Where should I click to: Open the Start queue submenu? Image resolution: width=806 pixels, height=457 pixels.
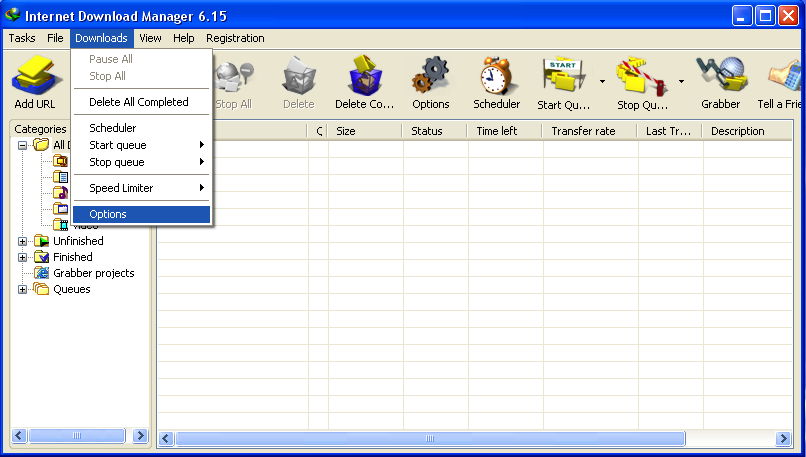[141, 145]
